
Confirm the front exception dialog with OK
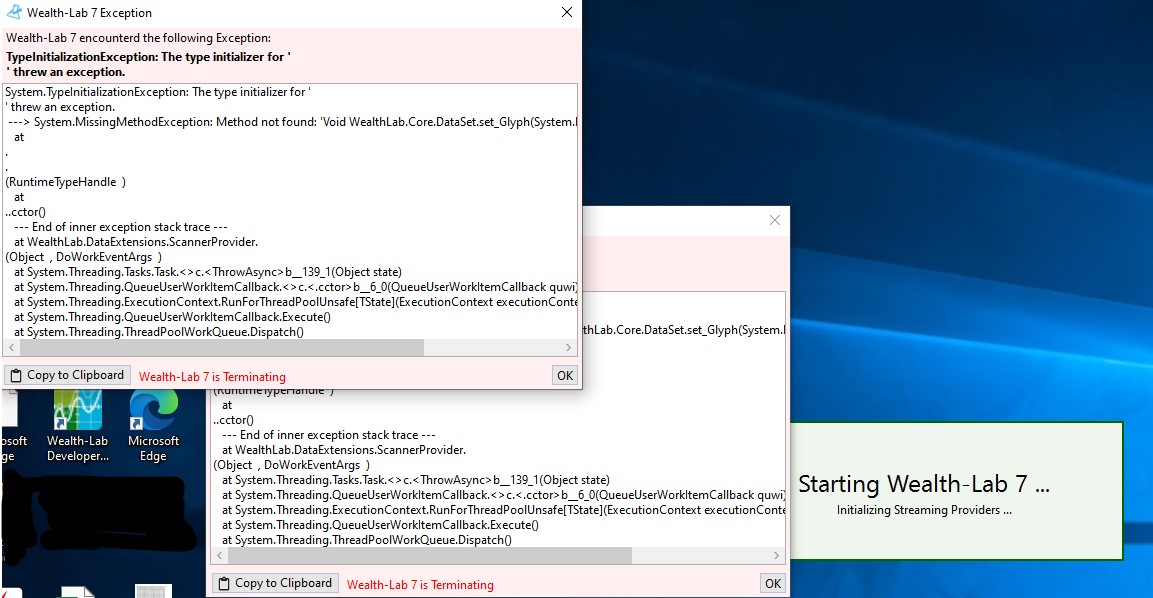(565, 375)
